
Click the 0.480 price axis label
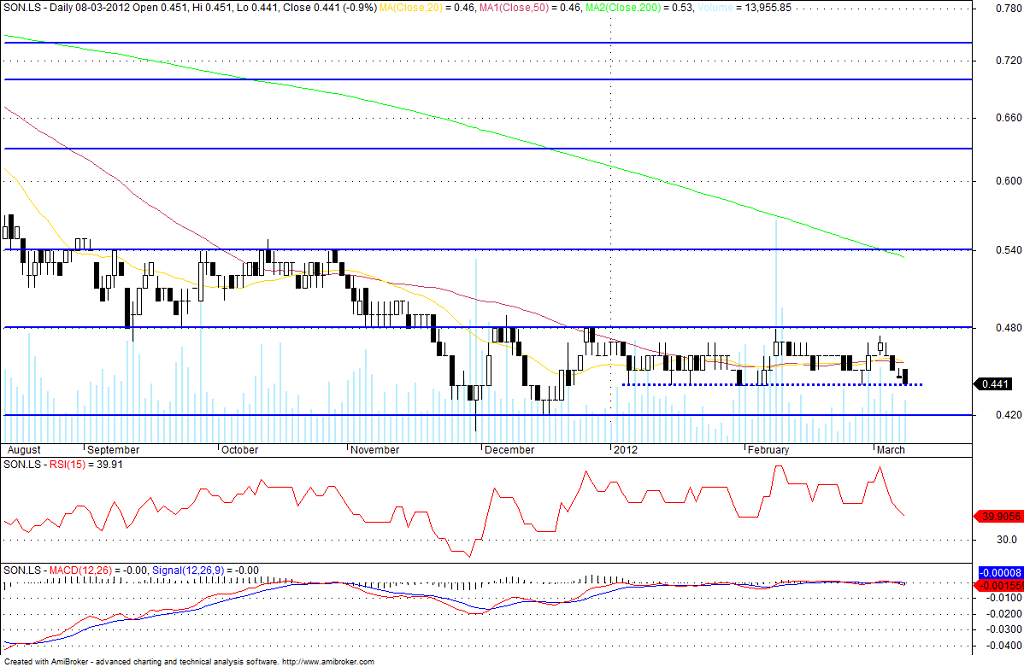pyautogui.click(x=1009, y=329)
